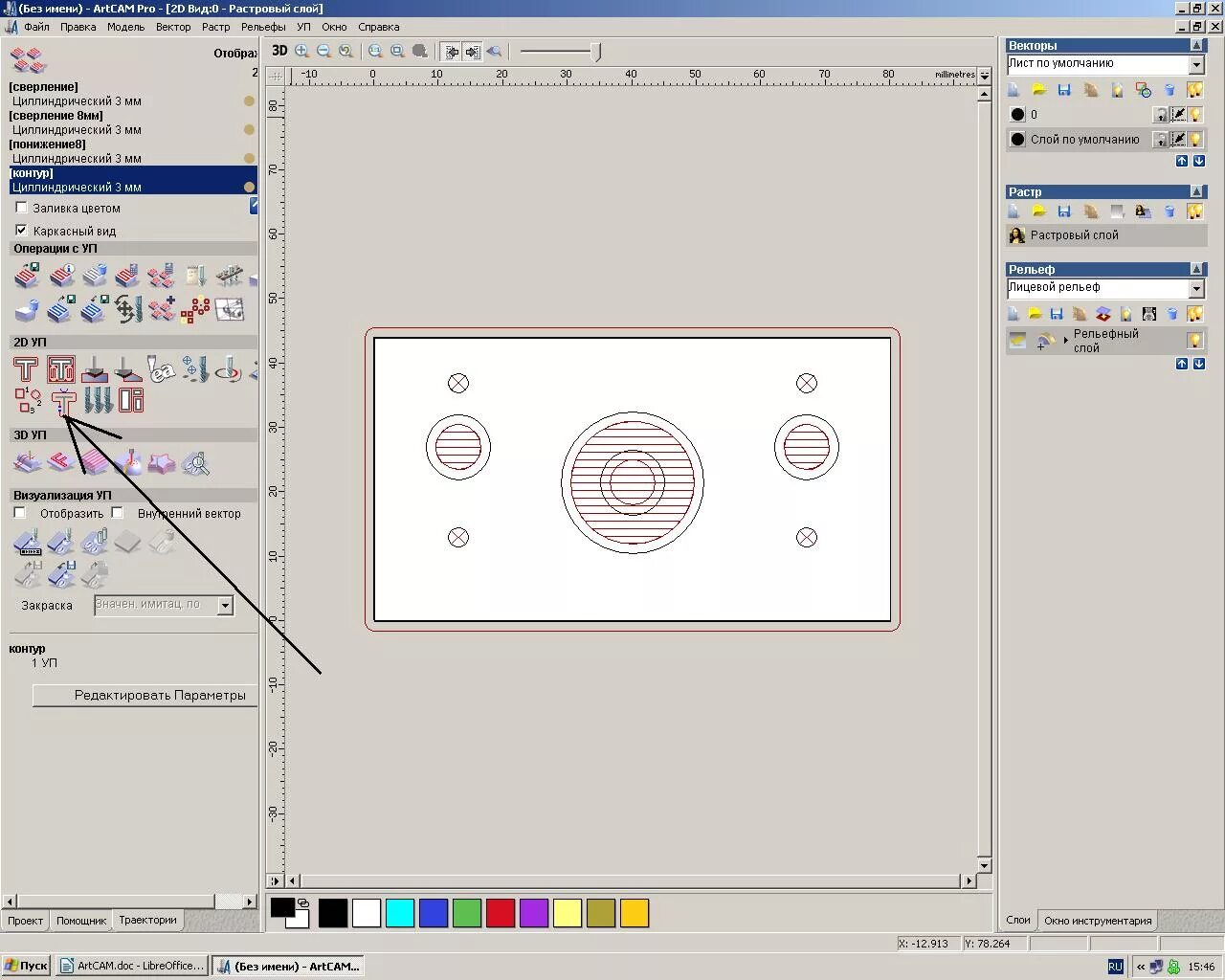This screenshot has width=1225, height=980.
Task: Save vectors using the blue disk in Векторы panel
Action: tap(1064, 89)
